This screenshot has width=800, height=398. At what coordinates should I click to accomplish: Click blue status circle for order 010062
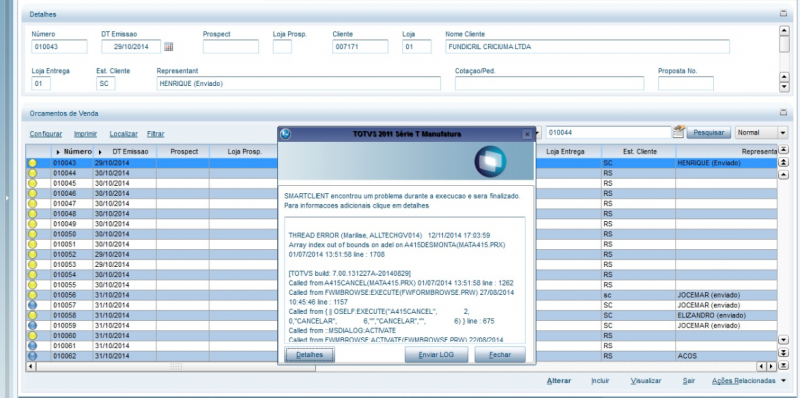[x=32, y=356]
